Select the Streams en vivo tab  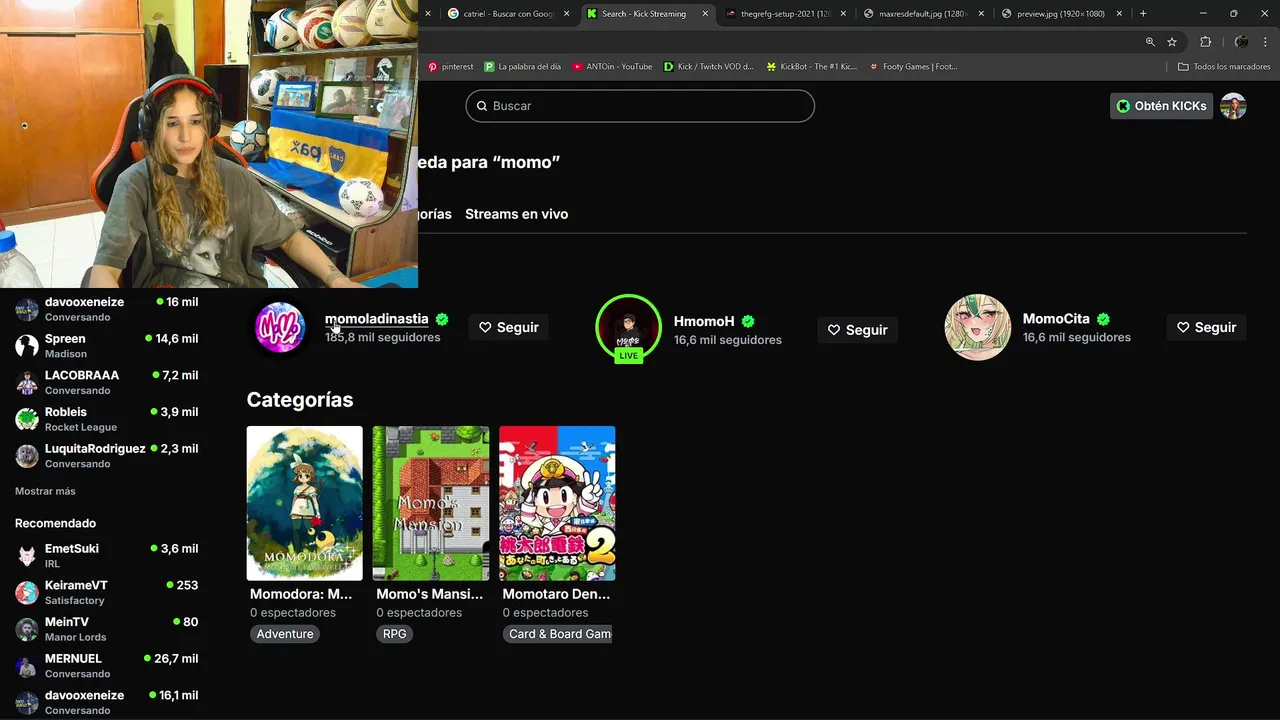tap(516, 214)
